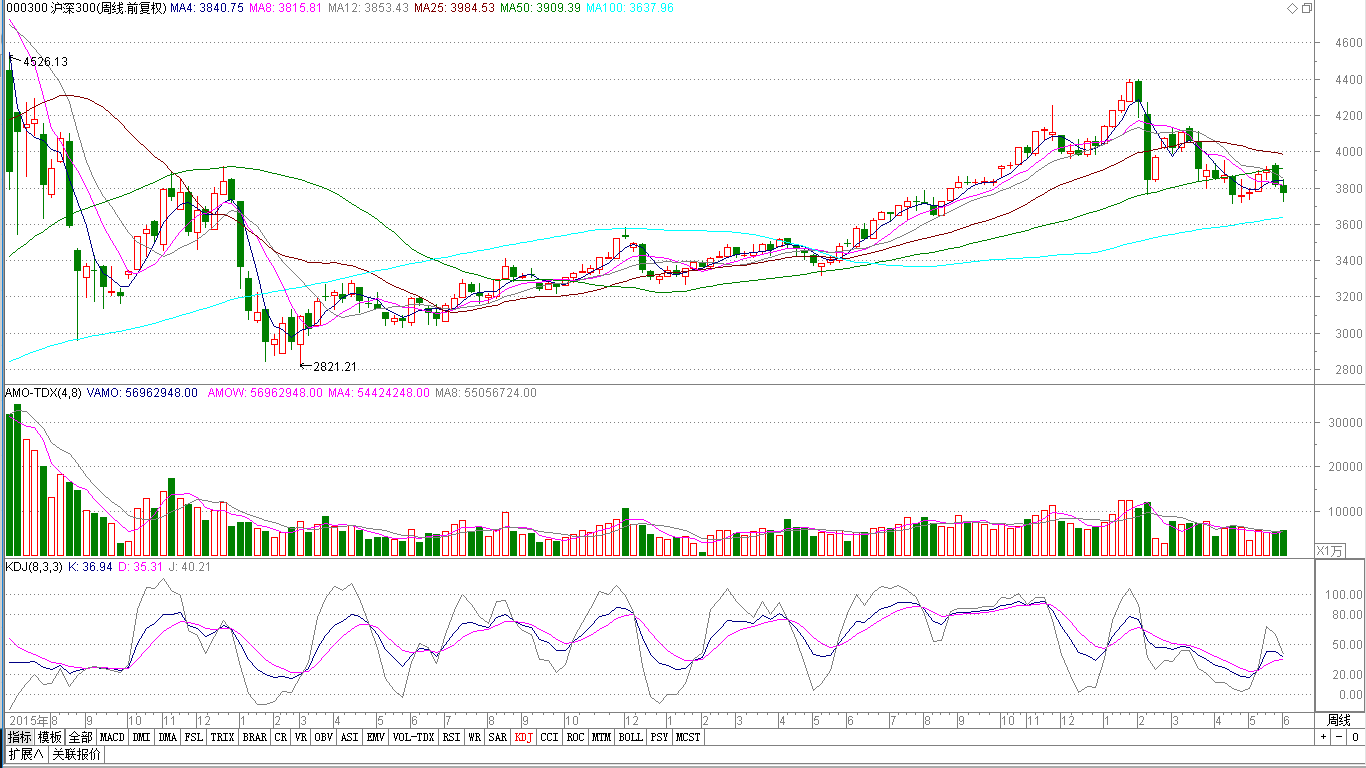Viewport: 1366px width, 768px height.
Task: Switch indicator to DMI
Action: (x=141, y=737)
